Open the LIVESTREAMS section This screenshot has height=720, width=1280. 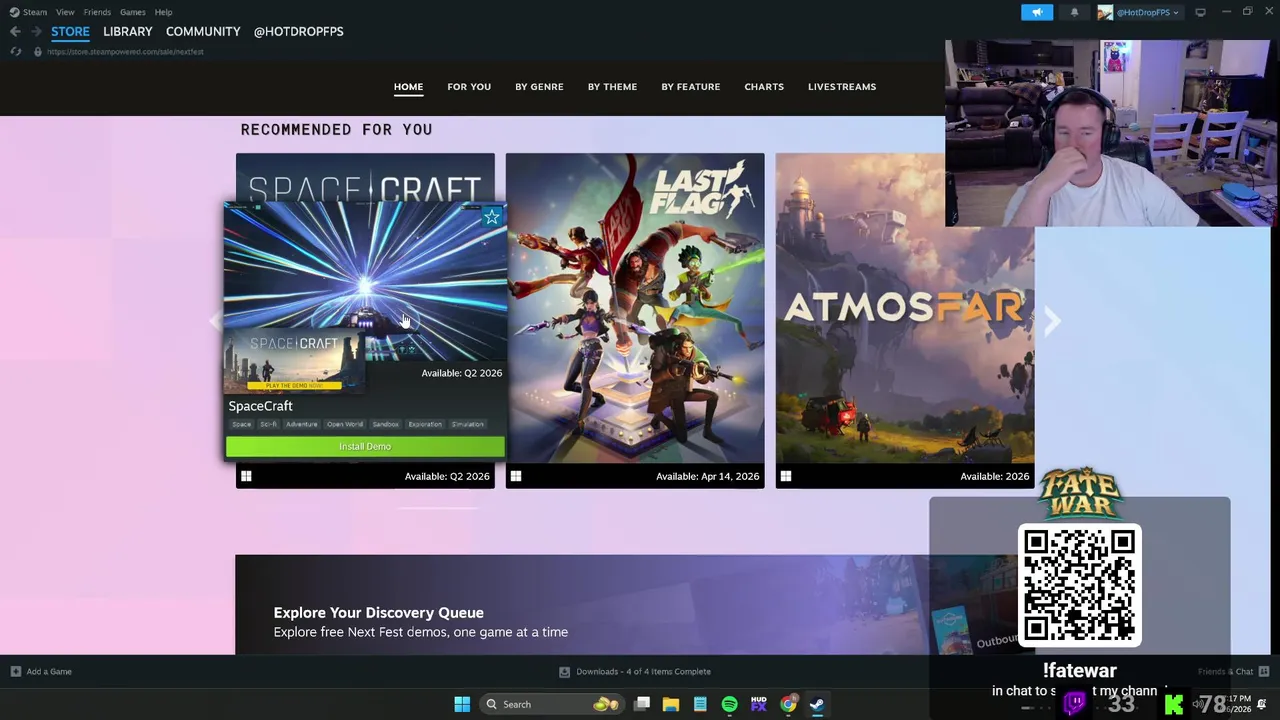coord(842,87)
